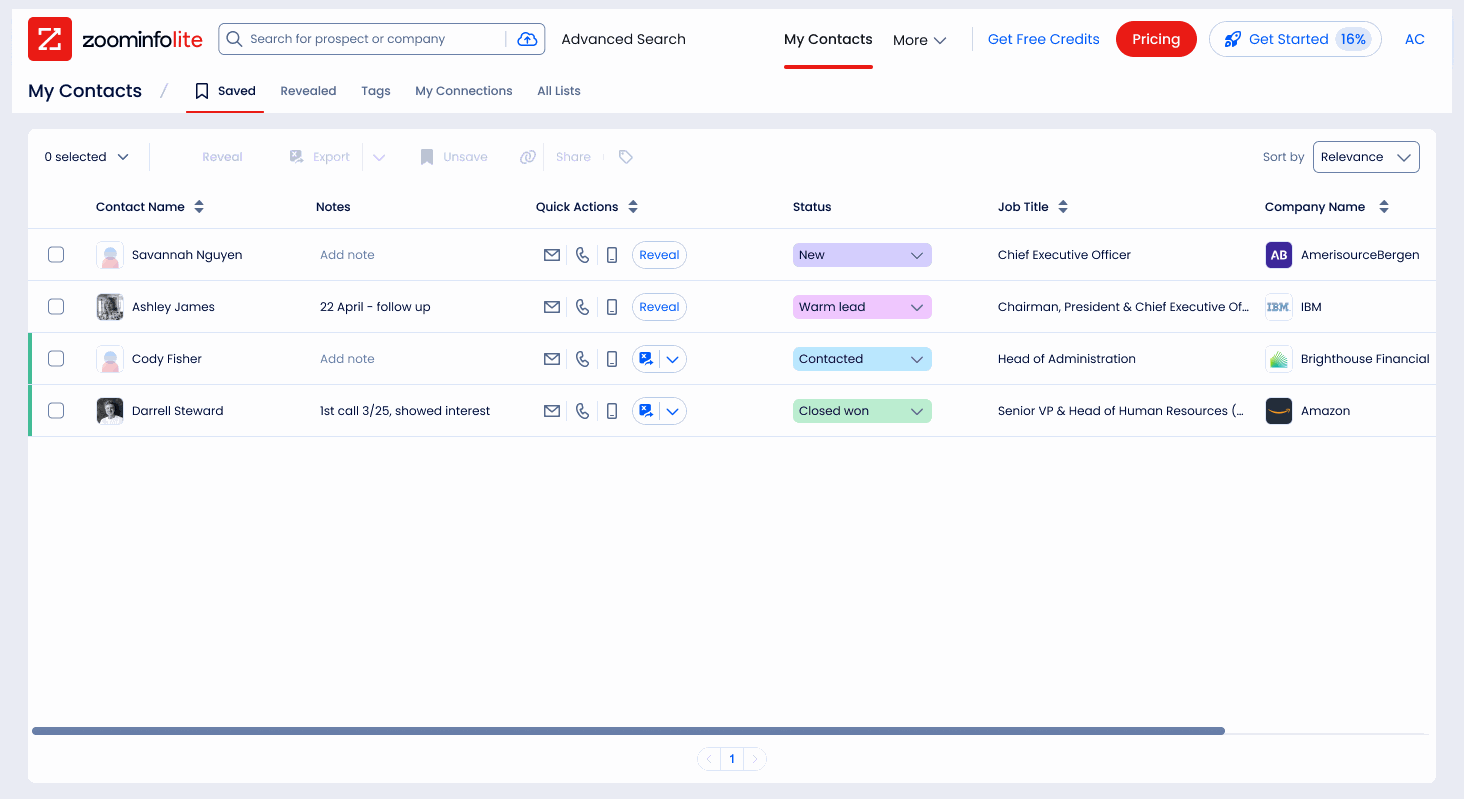
Task: Open My Contacts in top navigation
Action: 828,39
